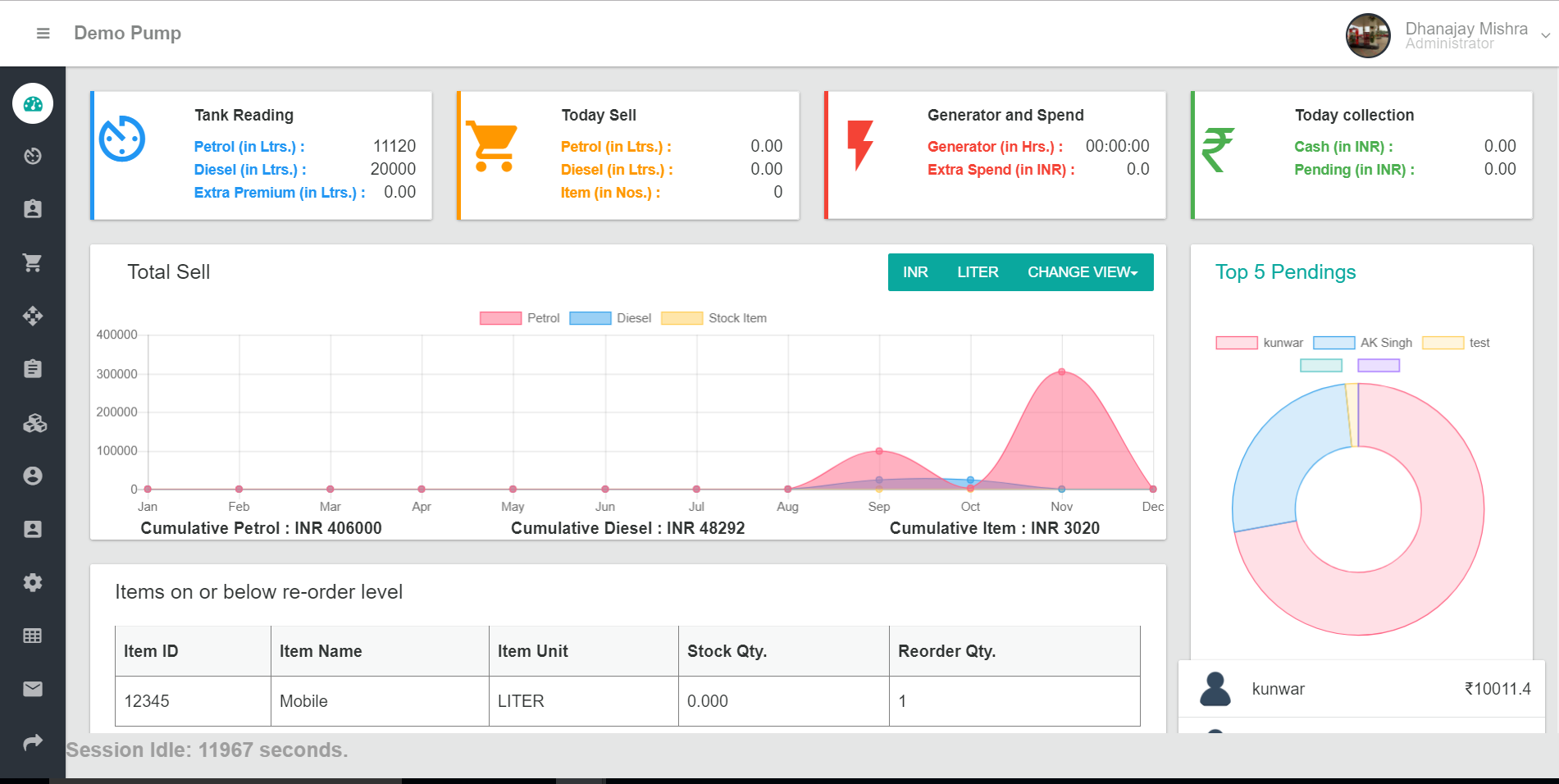Viewport: 1559px width, 784px height.
Task: Click the user account circle sidebar icon
Action: pyautogui.click(x=33, y=476)
